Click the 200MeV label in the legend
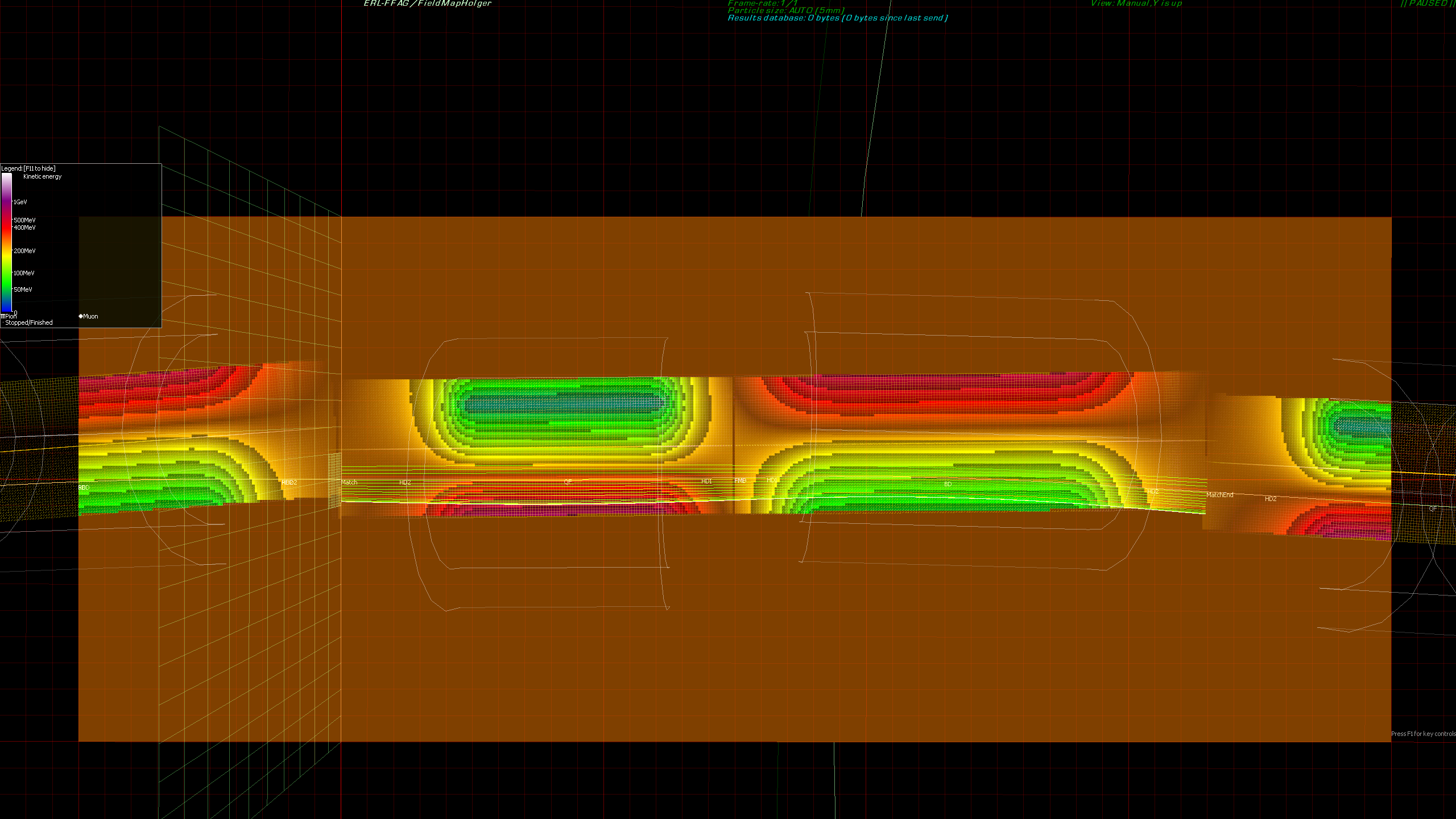Viewport: 1456px width, 819px height. [24, 251]
